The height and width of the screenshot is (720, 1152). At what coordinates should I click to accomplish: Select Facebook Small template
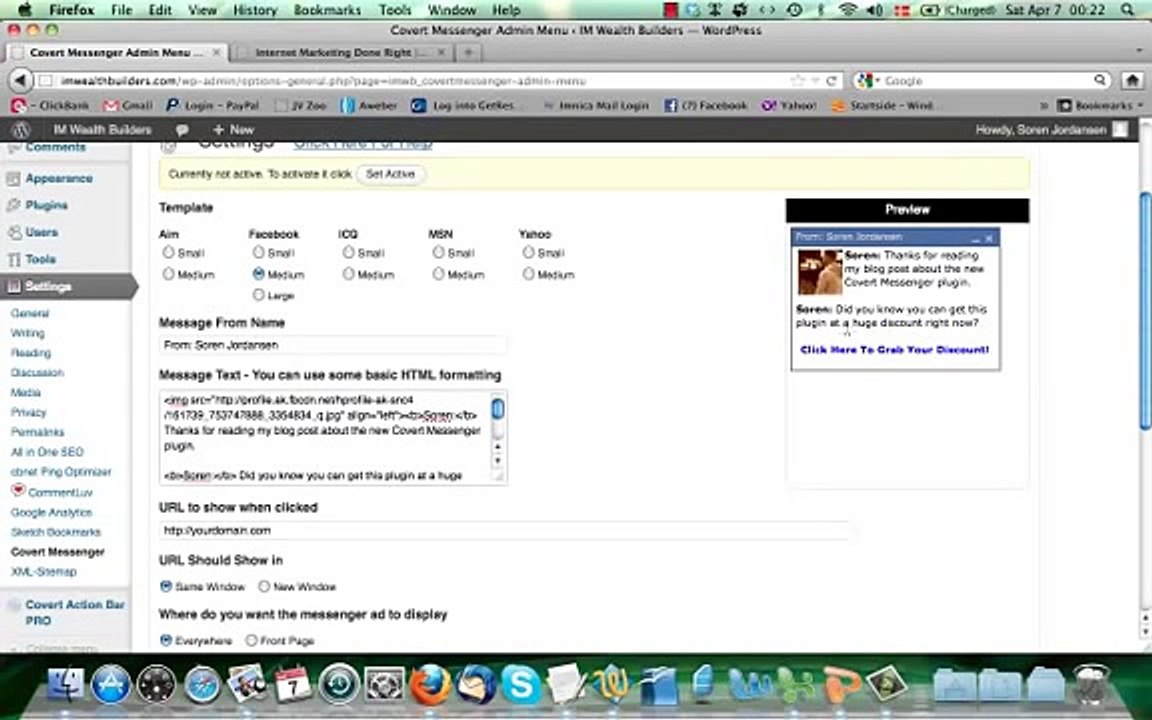click(259, 252)
